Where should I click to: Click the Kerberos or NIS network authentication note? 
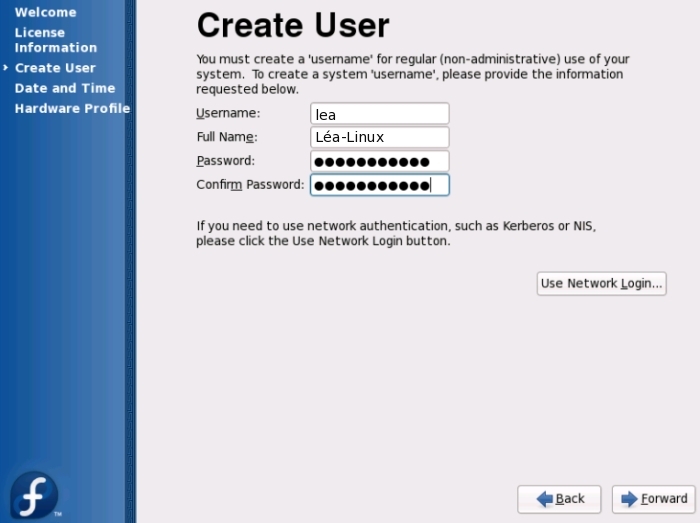[396, 233]
